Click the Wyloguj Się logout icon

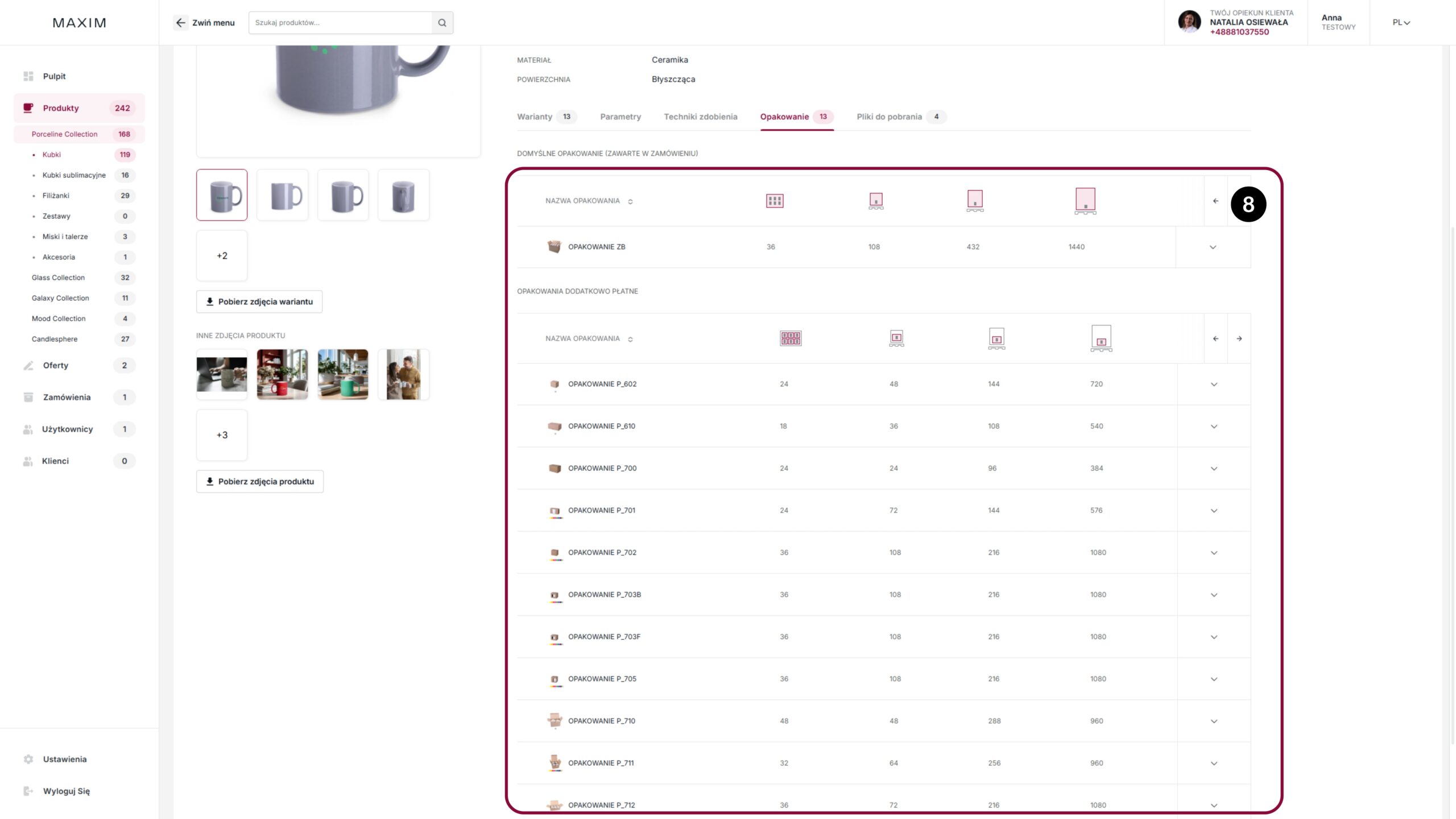pos(28,791)
